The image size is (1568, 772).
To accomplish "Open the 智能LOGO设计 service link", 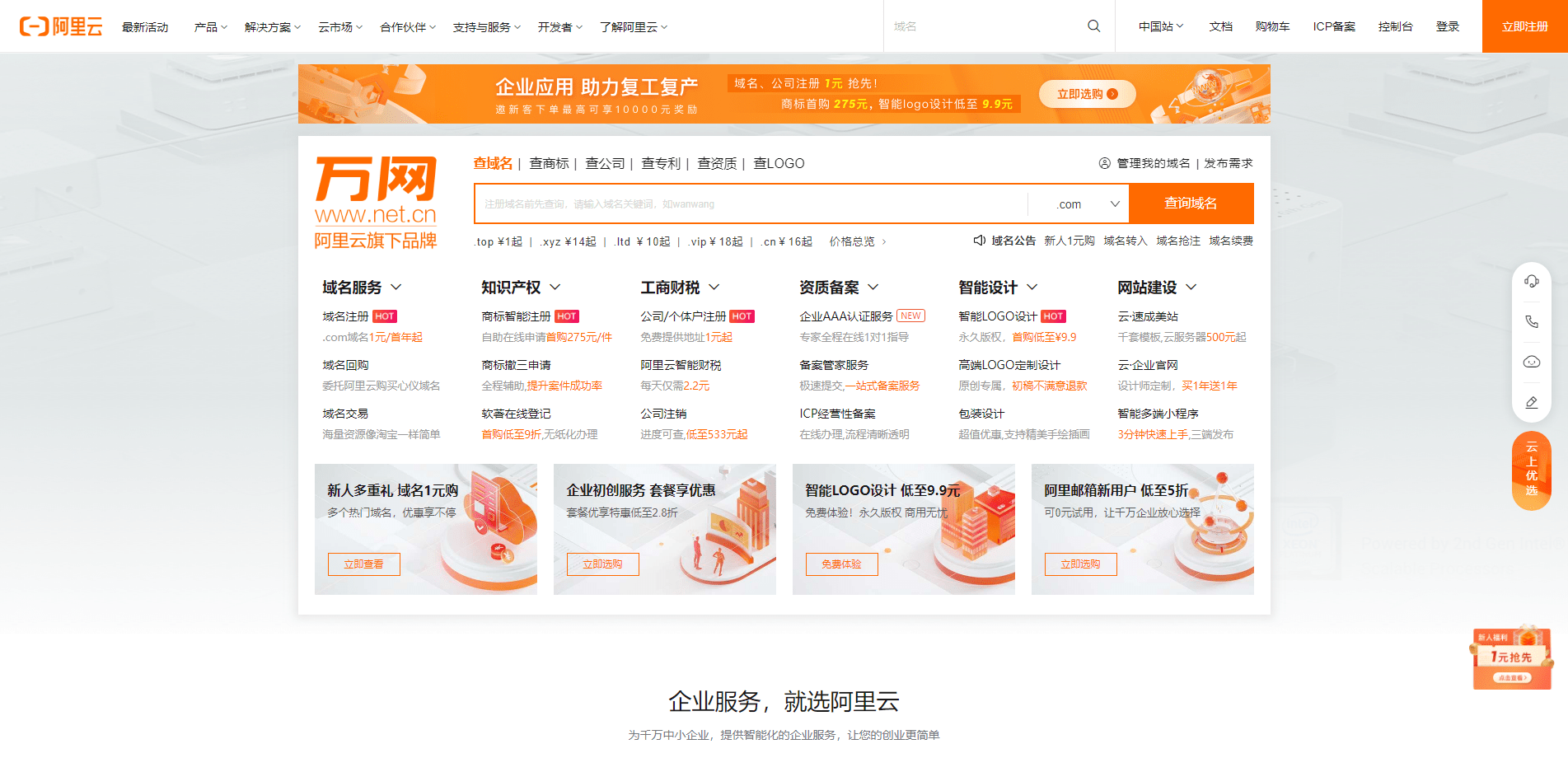I will pyautogui.click(x=998, y=316).
